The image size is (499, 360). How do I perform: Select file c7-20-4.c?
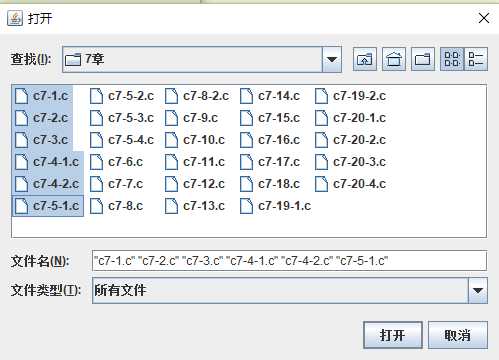click(x=351, y=184)
